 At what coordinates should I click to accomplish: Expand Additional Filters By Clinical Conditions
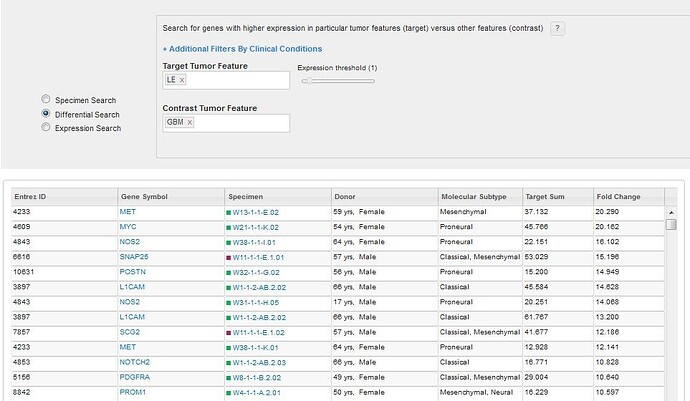[x=242, y=49]
